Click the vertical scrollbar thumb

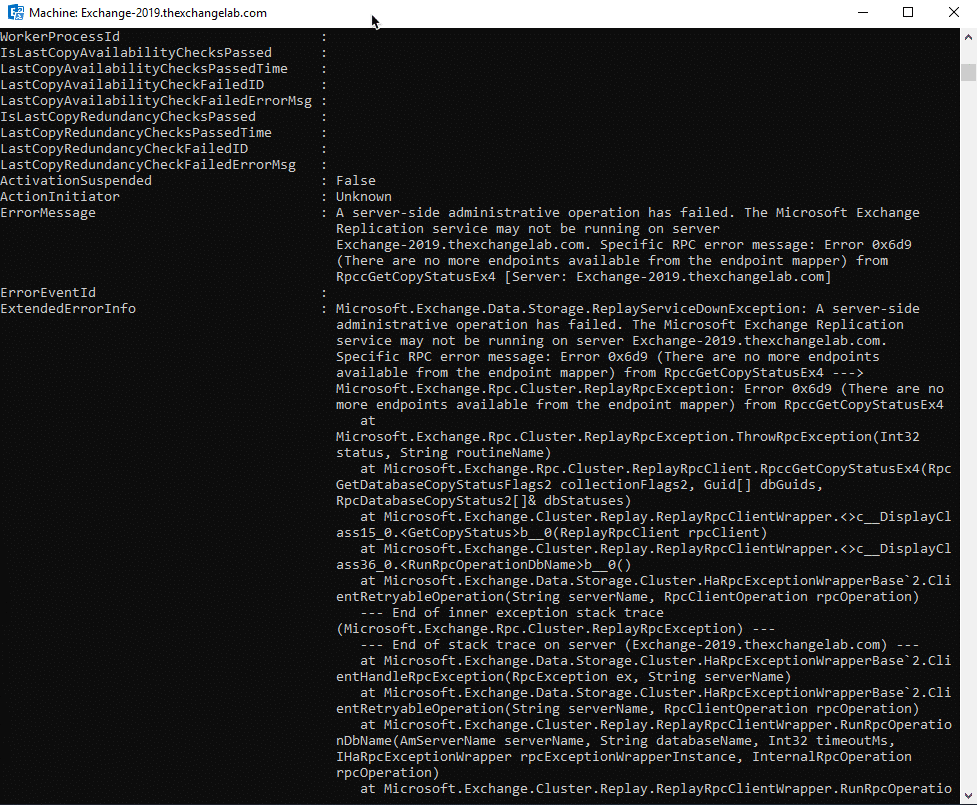pos(968,72)
